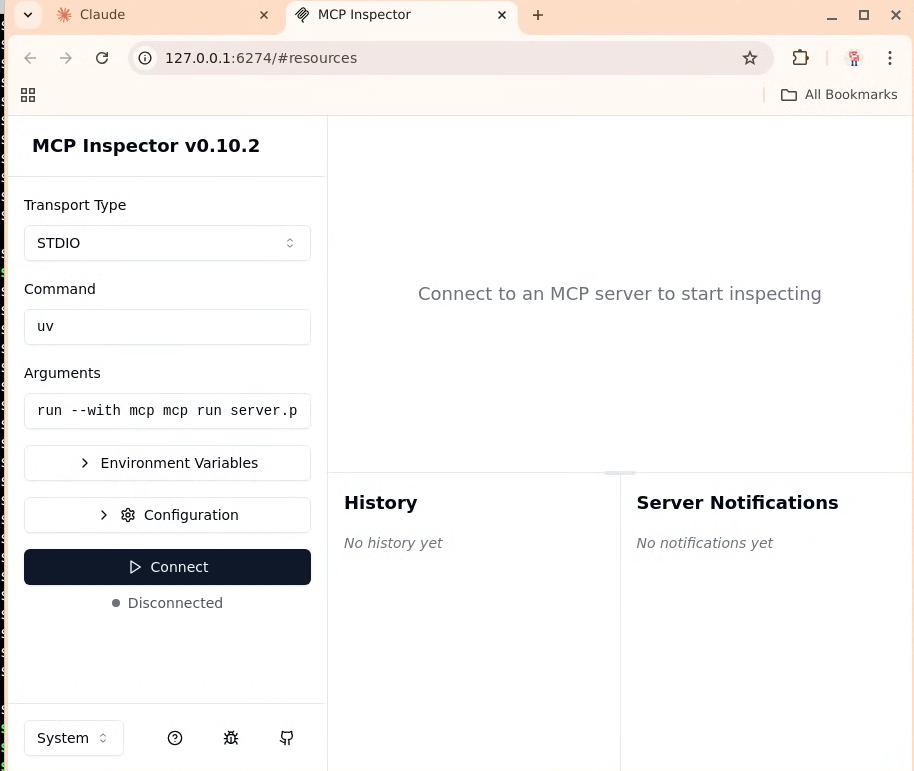Open the Chrome profile avatar
The width and height of the screenshot is (914, 771).
(854, 58)
